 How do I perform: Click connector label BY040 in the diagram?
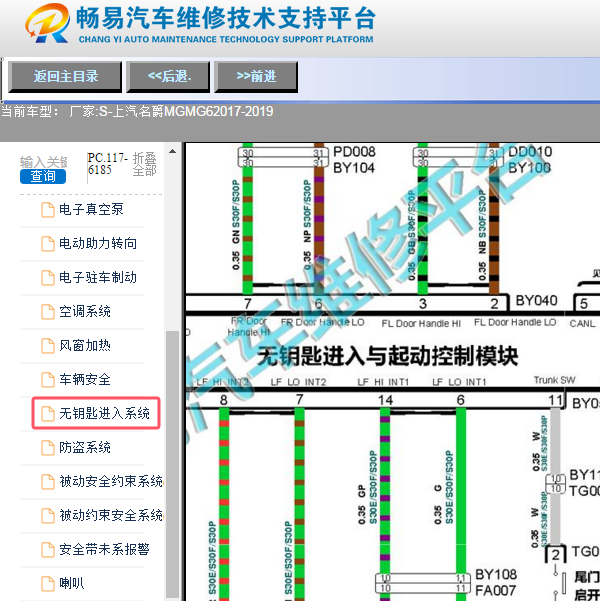click(x=536, y=301)
